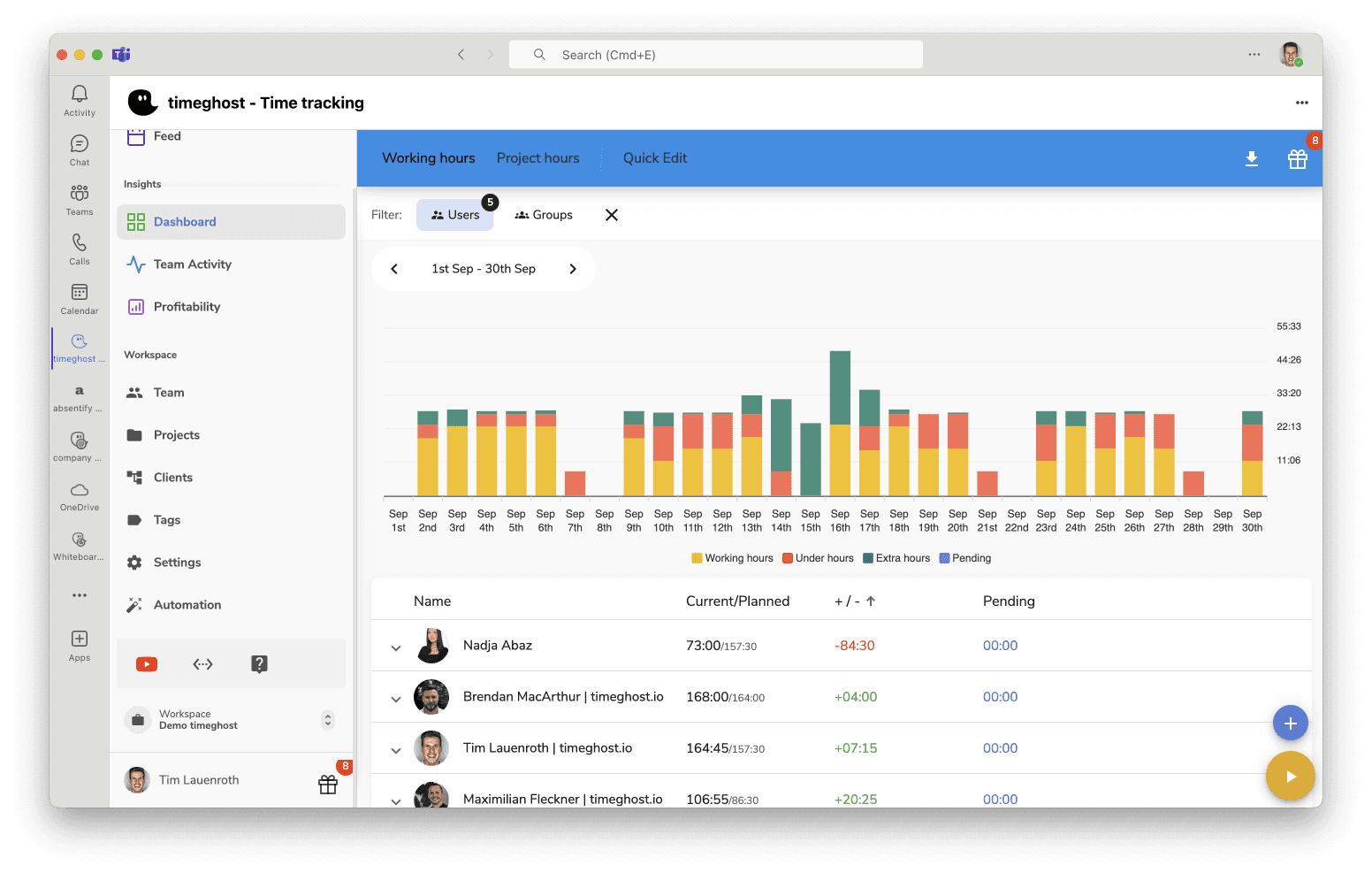The width and height of the screenshot is (1372, 873).
Task: Toggle Under hours legend series
Action: point(818,558)
